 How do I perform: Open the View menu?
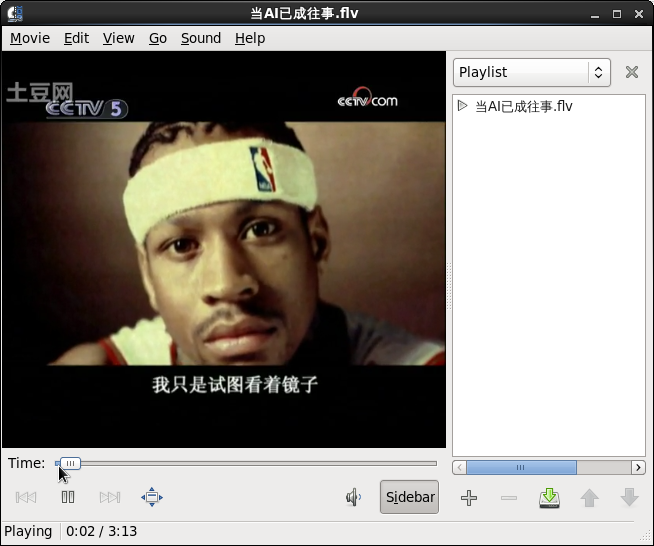click(118, 38)
